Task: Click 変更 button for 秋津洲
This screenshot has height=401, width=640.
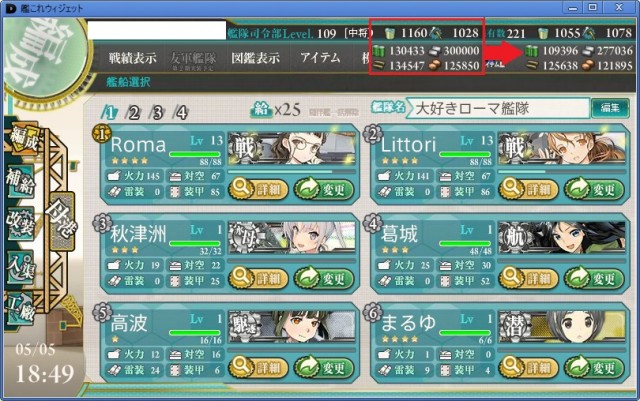Action: point(324,279)
